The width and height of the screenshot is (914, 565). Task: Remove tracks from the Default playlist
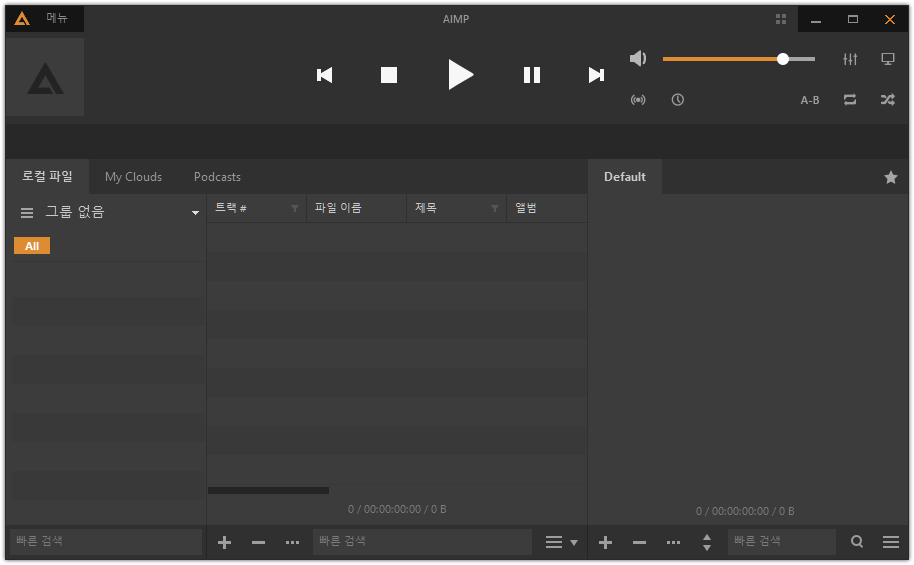[639, 543]
